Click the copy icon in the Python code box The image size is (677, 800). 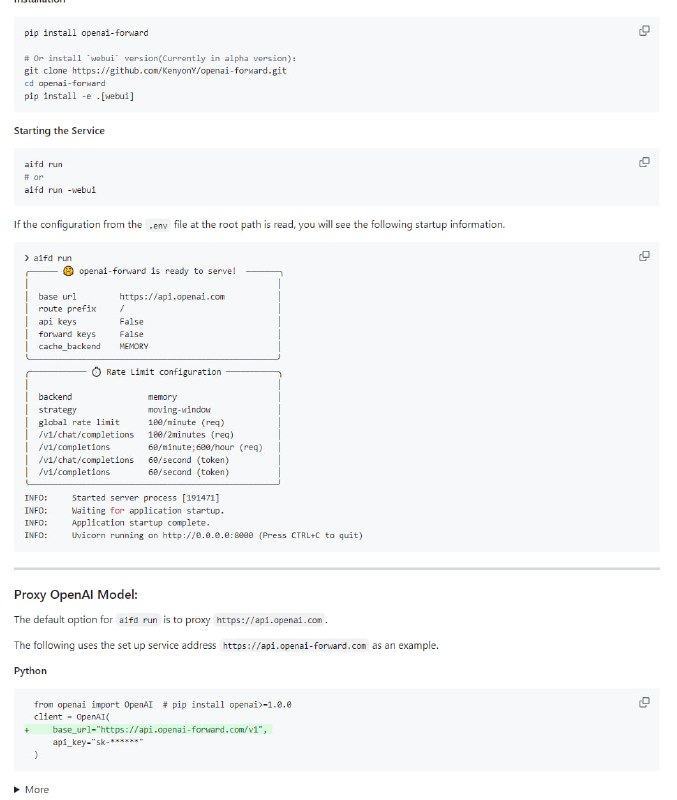643,703
